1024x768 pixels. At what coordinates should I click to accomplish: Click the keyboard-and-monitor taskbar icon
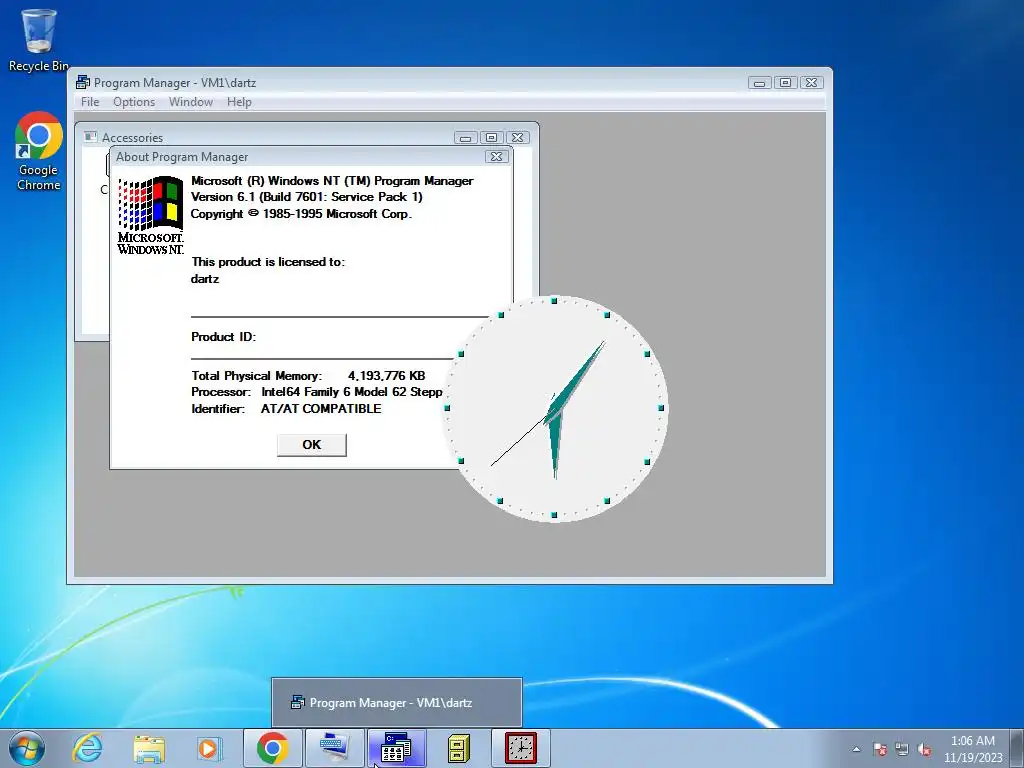(x=335, y=748)
